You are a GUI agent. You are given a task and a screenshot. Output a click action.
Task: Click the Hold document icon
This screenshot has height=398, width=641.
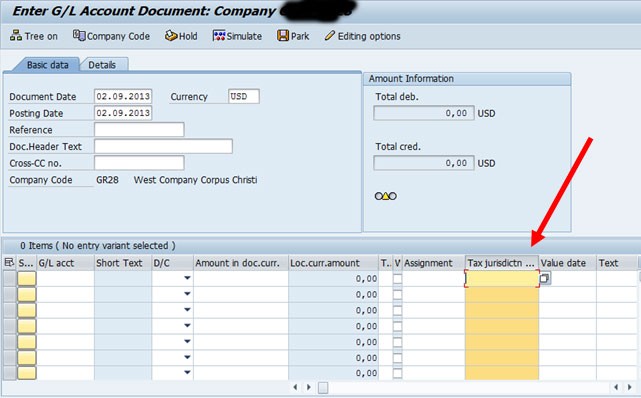pyautogui.click(x=171, y=36)
